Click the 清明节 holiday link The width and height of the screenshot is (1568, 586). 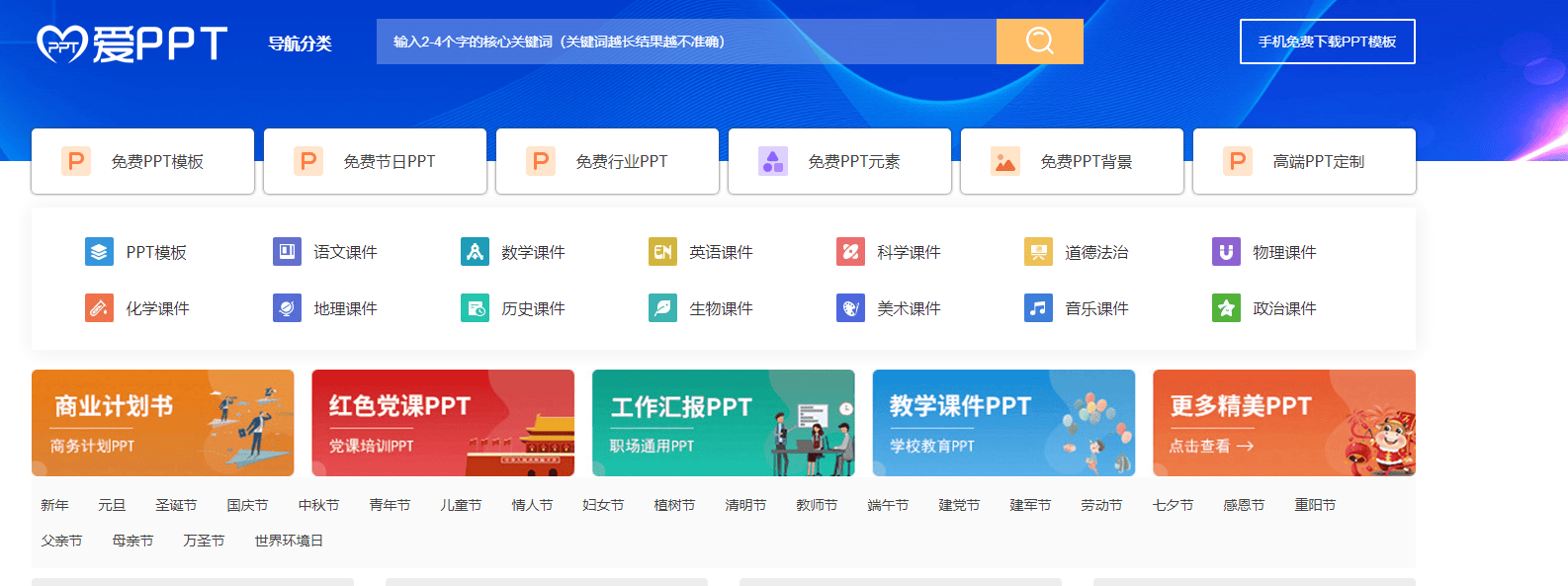point(745,505)
